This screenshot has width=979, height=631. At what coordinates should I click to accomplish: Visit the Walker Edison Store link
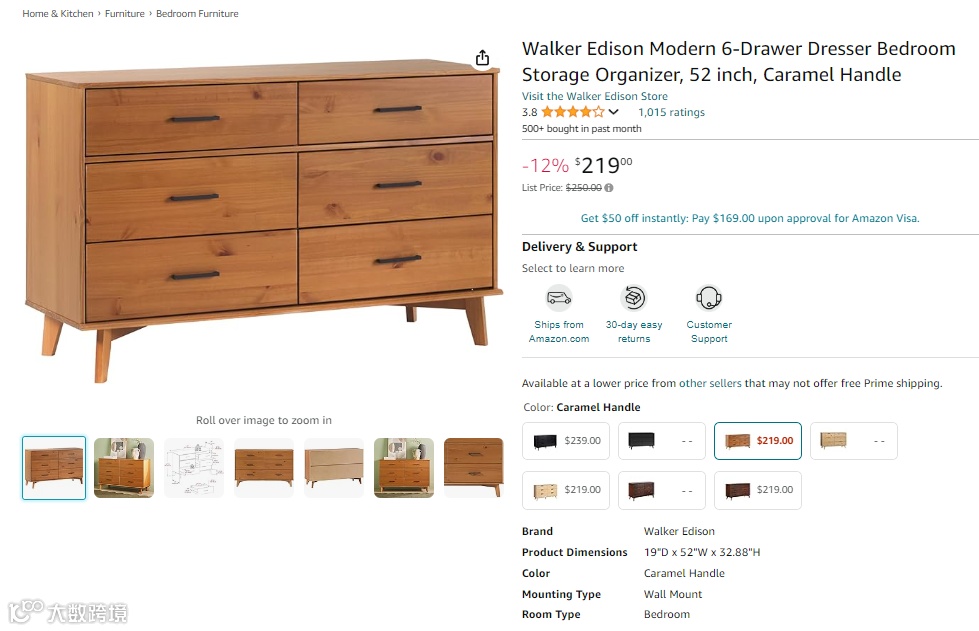pyautogui.click(x=594, y=96)
